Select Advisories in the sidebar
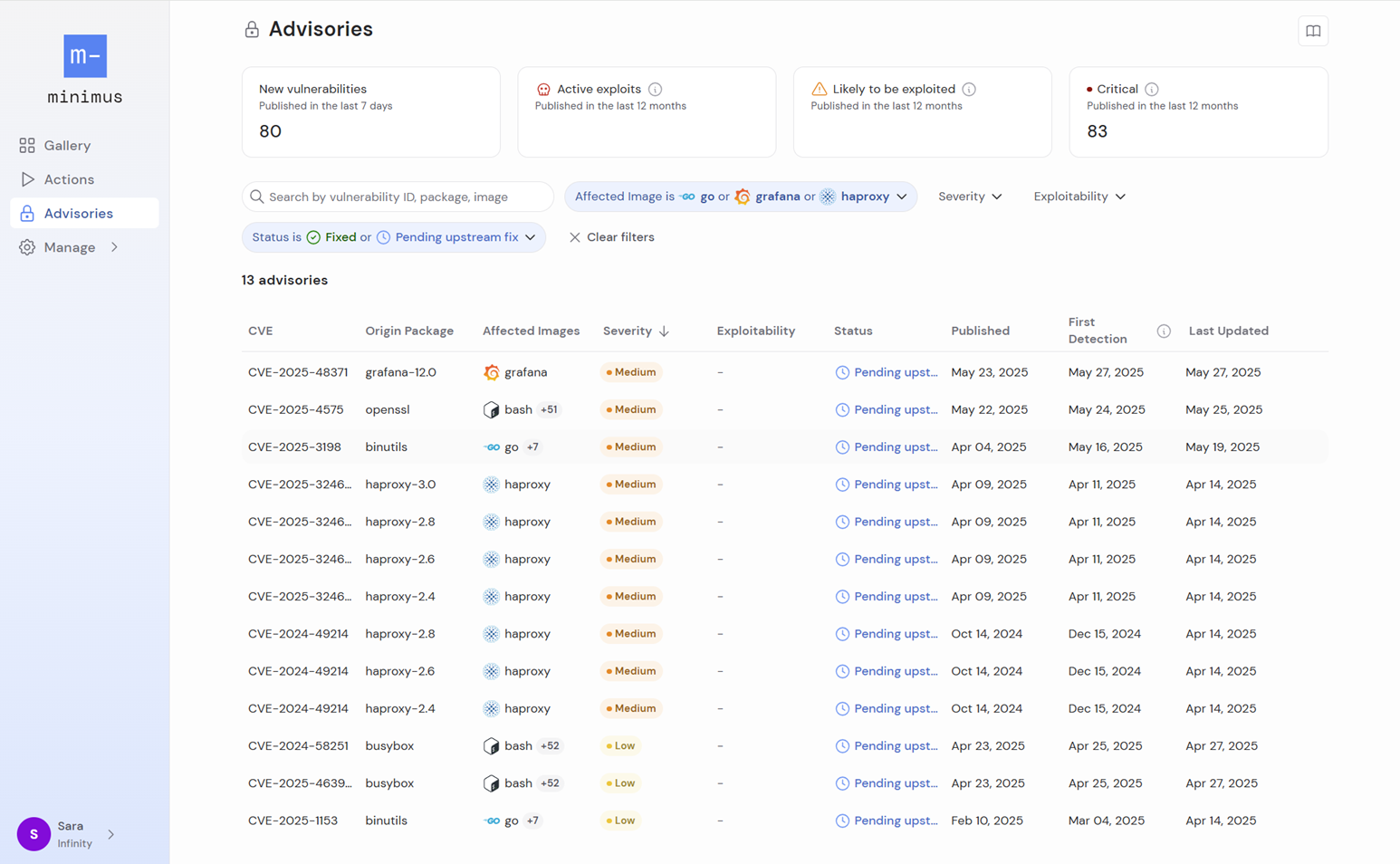This screenshot has height=864, width=1400. point(84,214)
